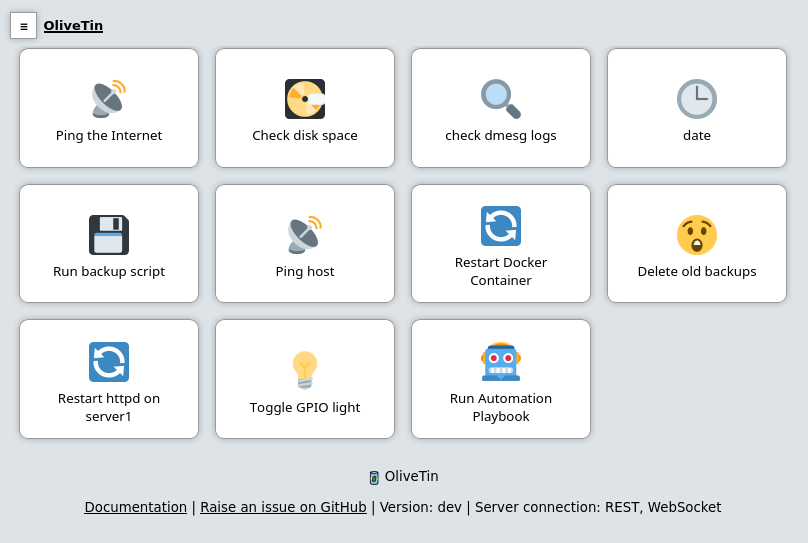
Task: Click the refresh icon for Restart httpd on server1
Action: [109, 362]
